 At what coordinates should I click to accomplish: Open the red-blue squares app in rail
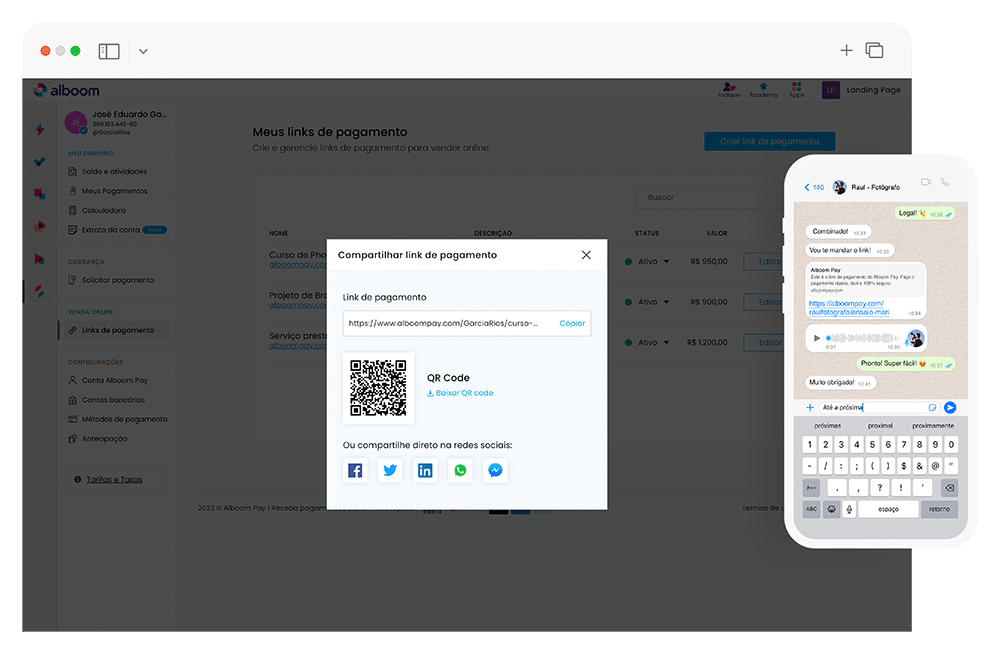point(40,193)
